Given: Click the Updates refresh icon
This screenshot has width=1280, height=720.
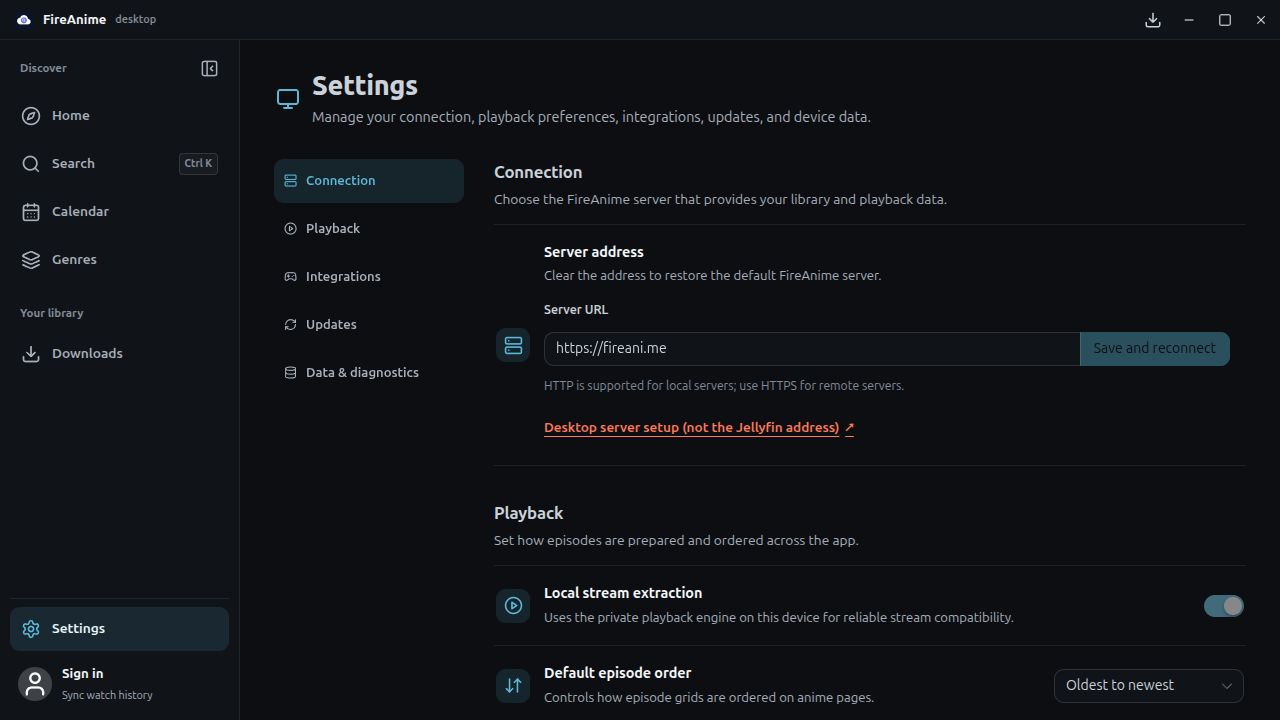Looking at the screenshot, I should (290, 325).
